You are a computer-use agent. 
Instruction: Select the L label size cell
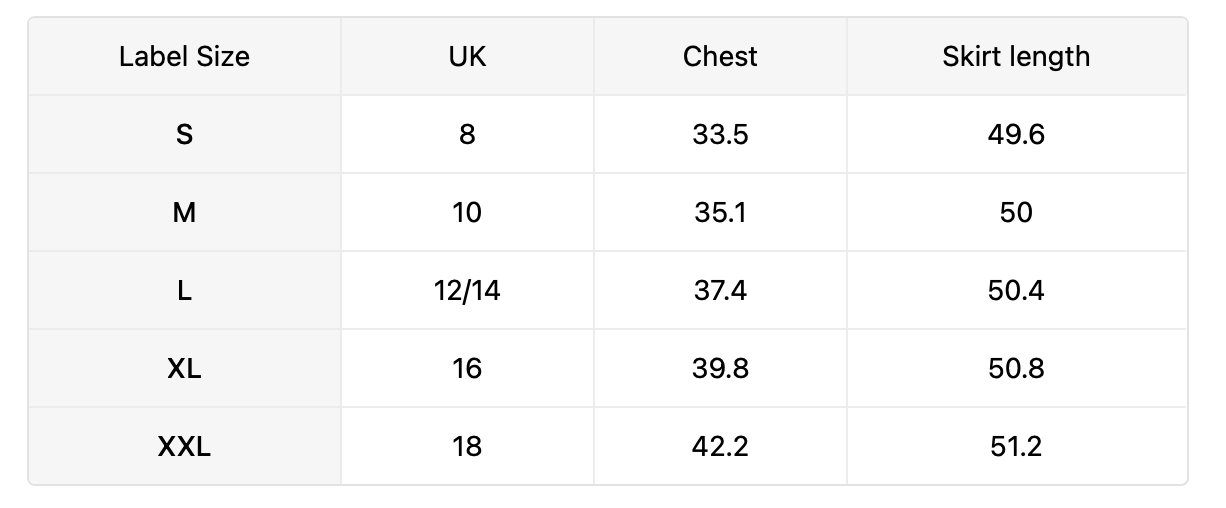coord(184,290)
